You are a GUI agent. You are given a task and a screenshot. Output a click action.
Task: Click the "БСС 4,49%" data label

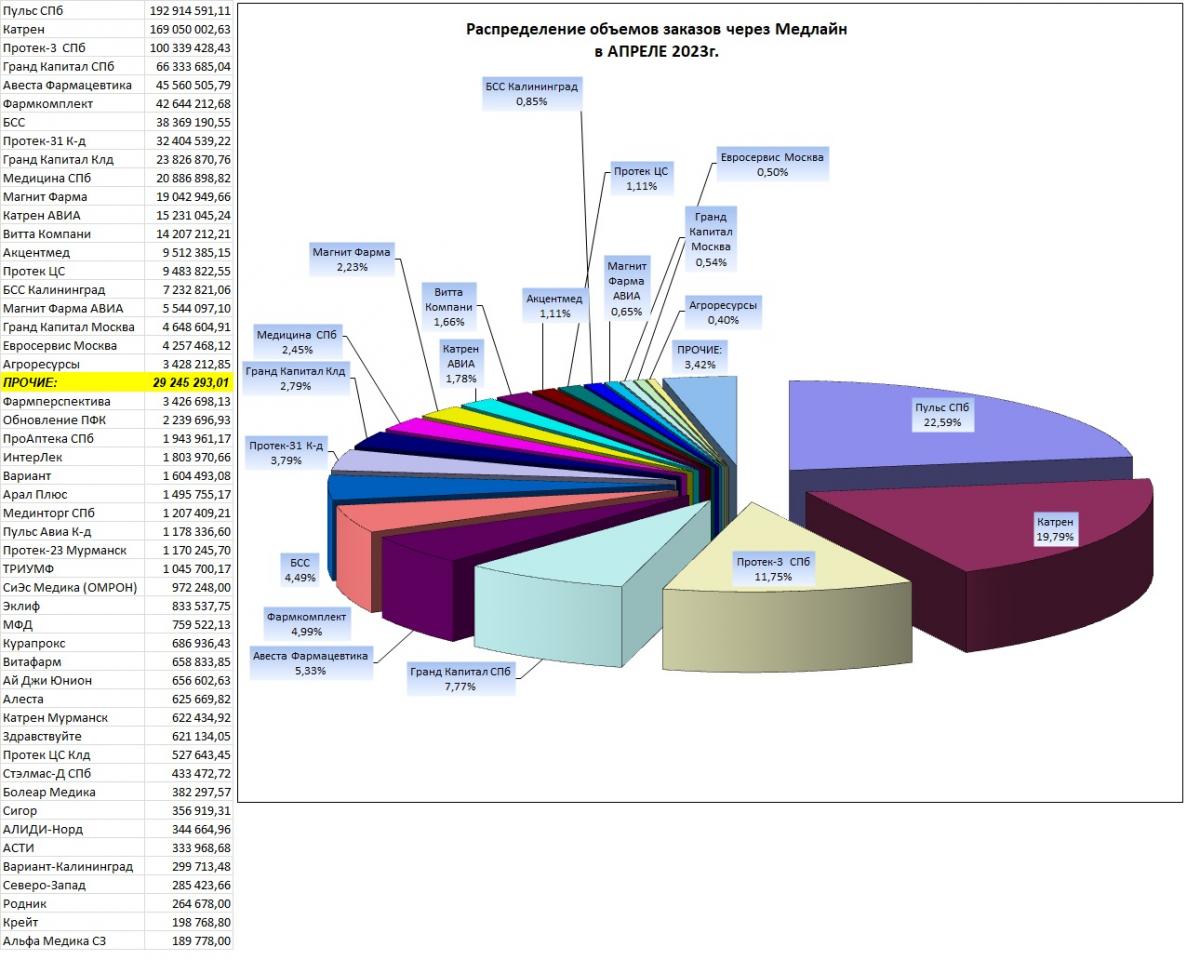[x=300, y=571]
